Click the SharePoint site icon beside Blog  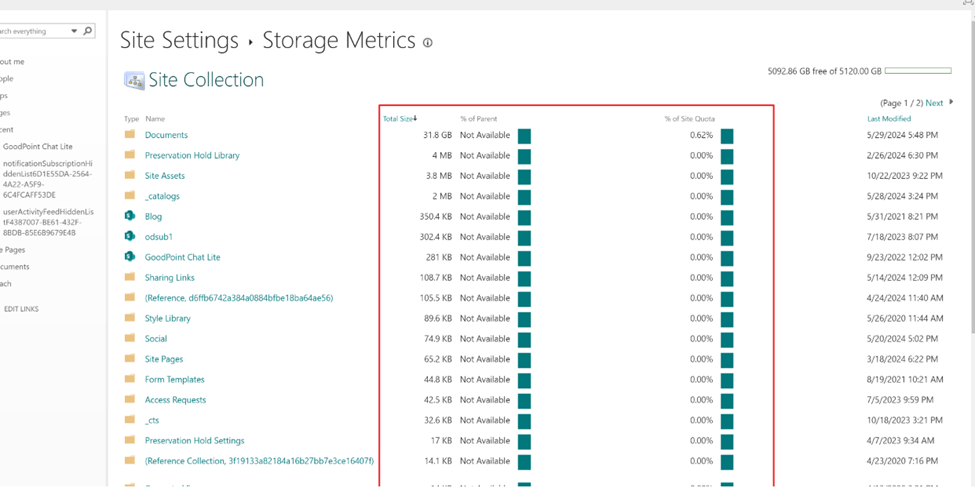point(130,216)
